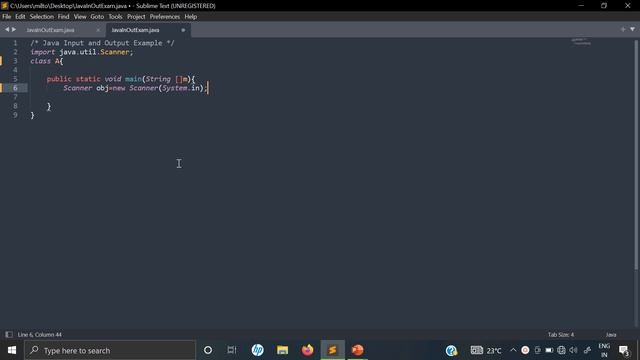This screenshot has width=640, height=360.
Task: Open the volume speaker icon
Action: pyautogui.click(x=573, y=350)
